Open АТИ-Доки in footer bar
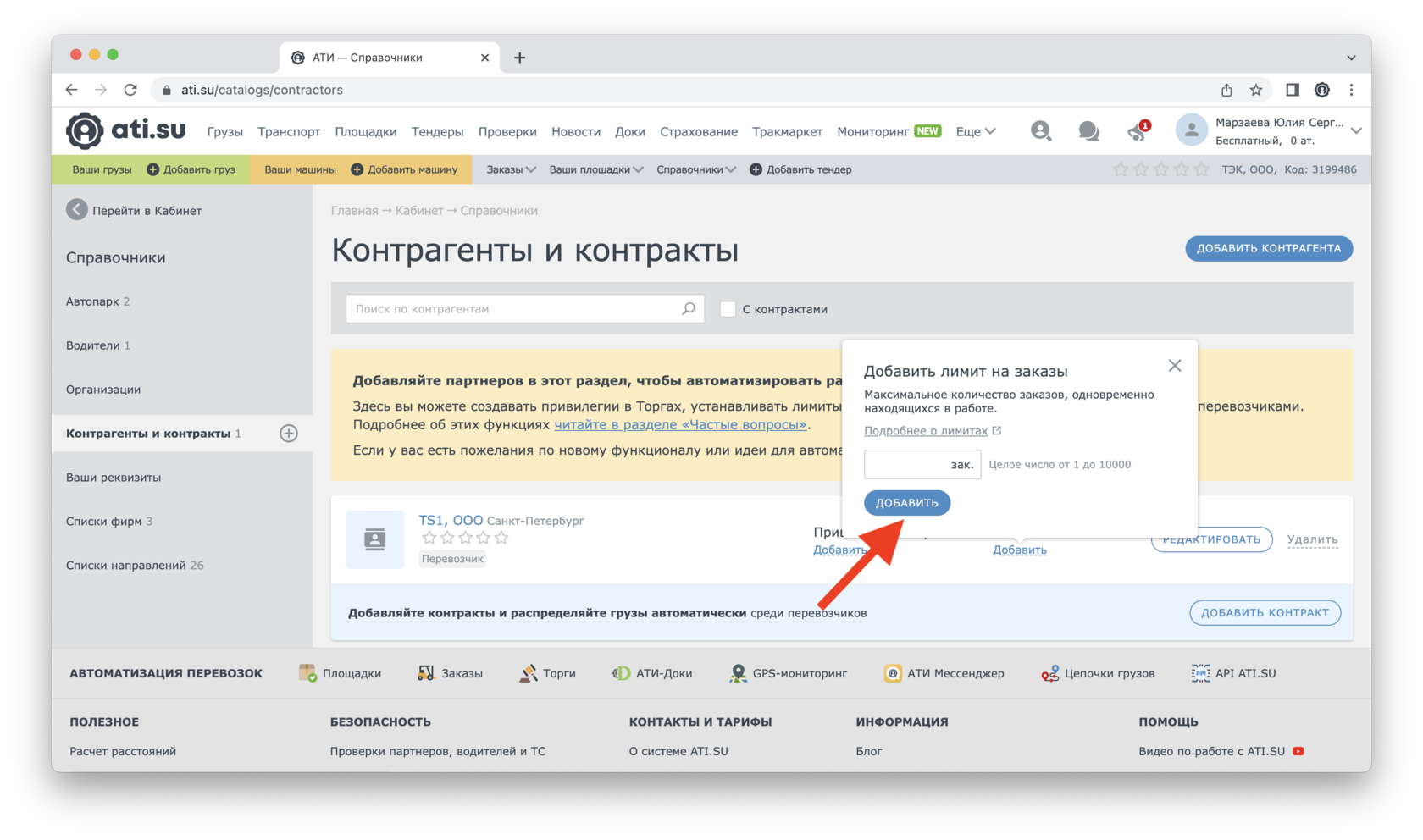This screenshot has width=1423, height=840. tap(652, 673)
